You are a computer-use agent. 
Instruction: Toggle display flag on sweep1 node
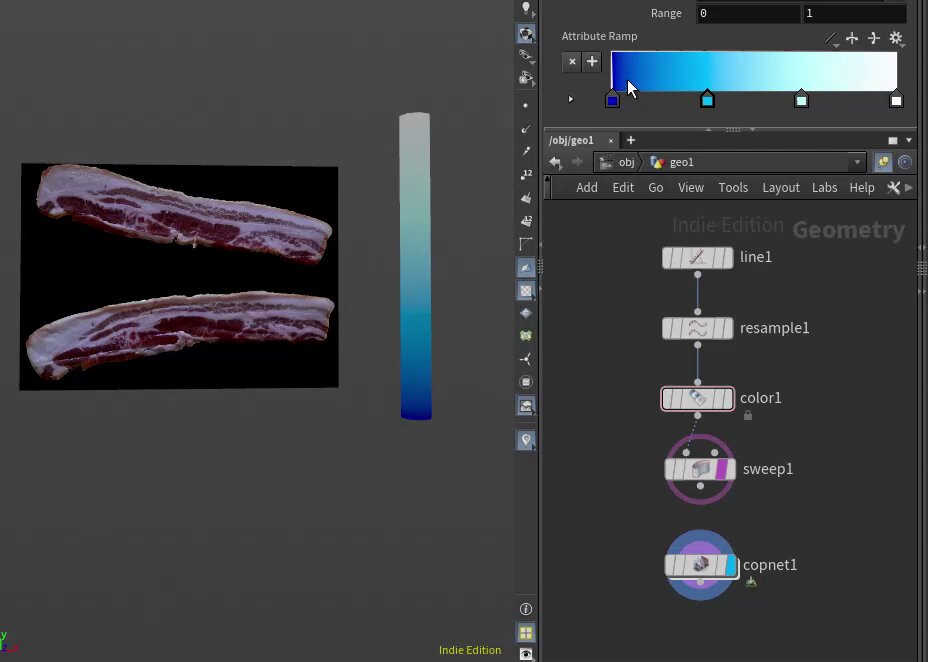tap(721, 470)
